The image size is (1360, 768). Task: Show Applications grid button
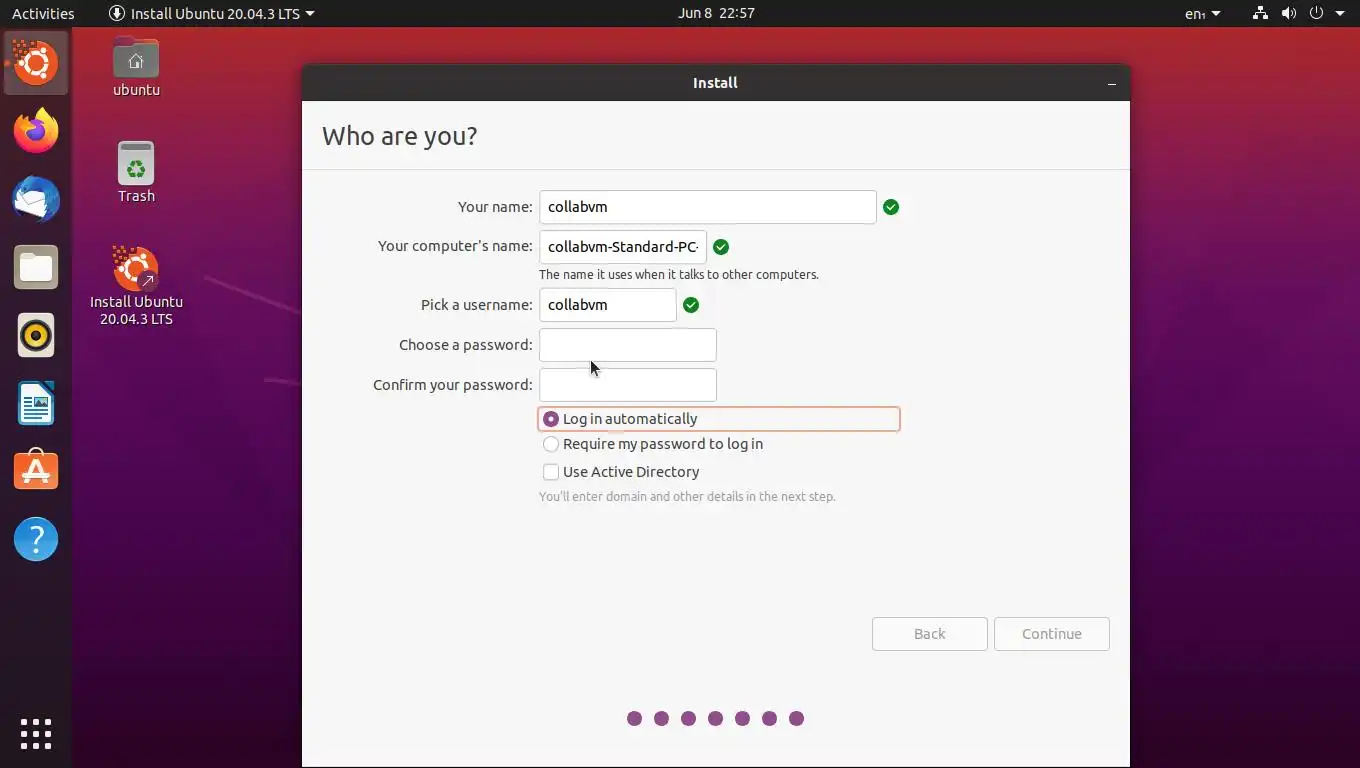36,733
